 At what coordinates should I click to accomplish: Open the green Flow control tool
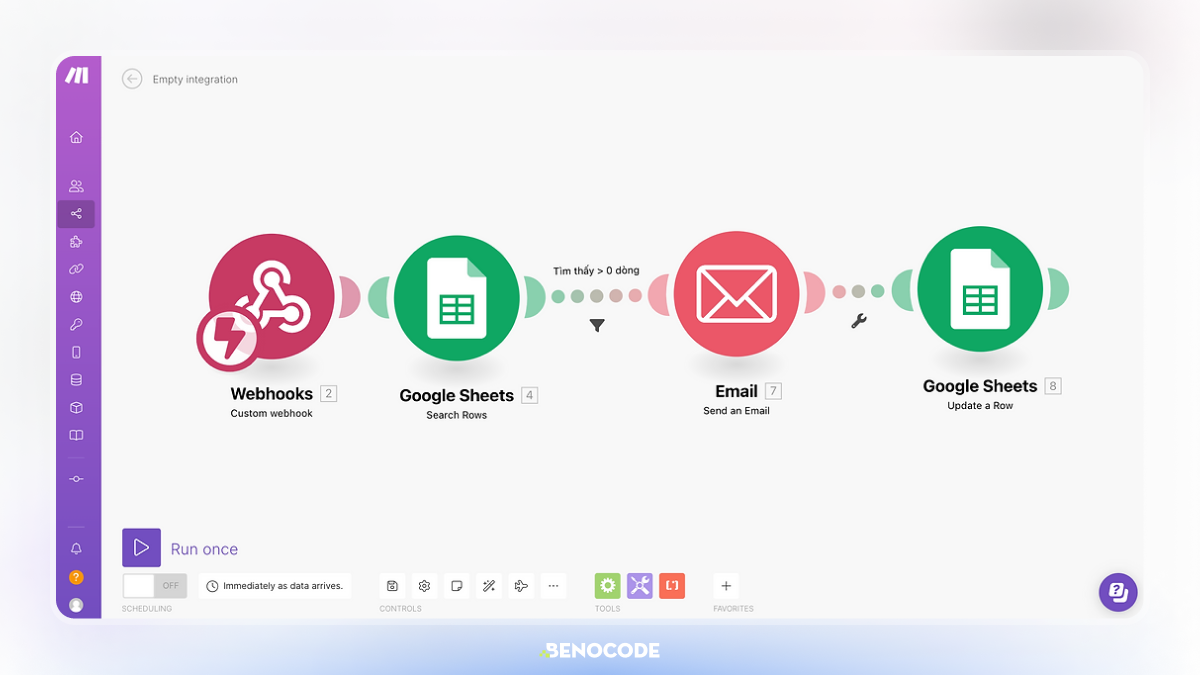click(608, 586)
